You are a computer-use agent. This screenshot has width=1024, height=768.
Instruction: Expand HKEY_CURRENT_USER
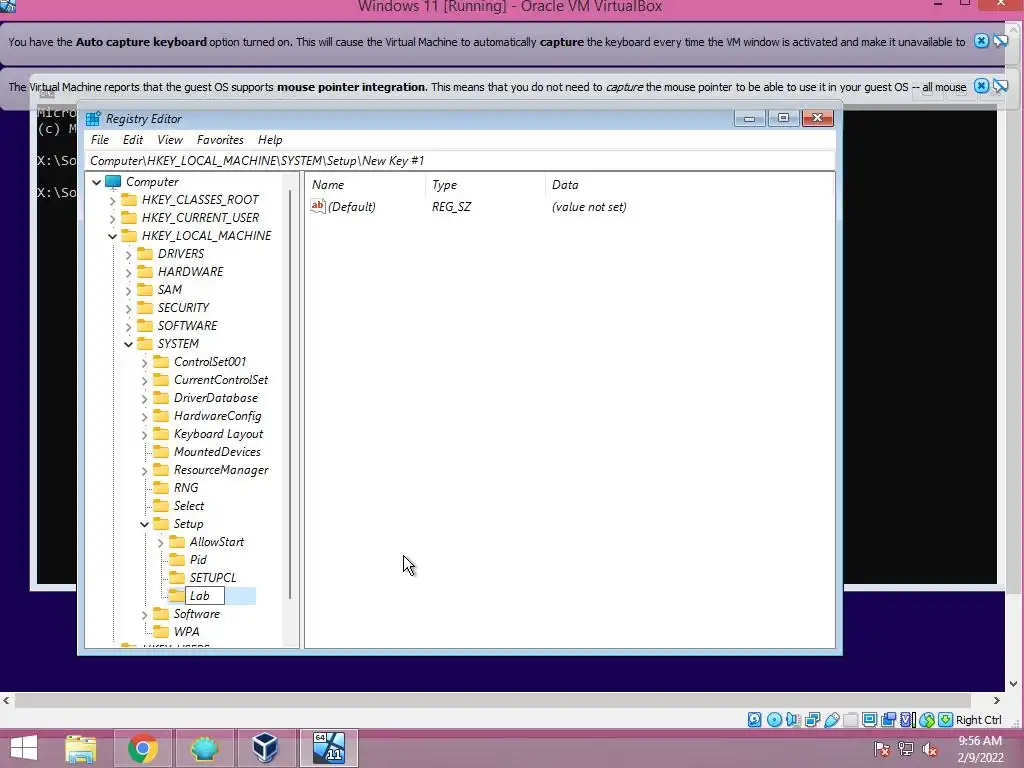(x=112, y=218)
